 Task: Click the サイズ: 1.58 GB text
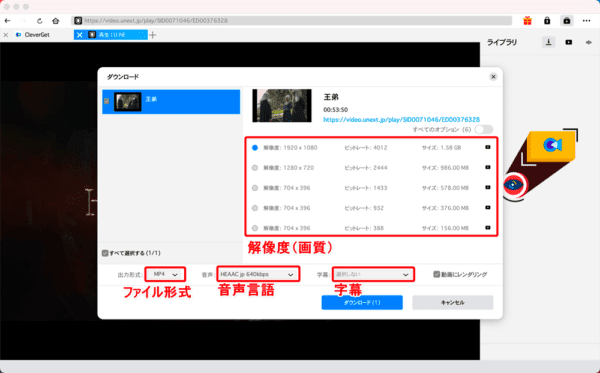pyautogui.click(x=442, y=148)
